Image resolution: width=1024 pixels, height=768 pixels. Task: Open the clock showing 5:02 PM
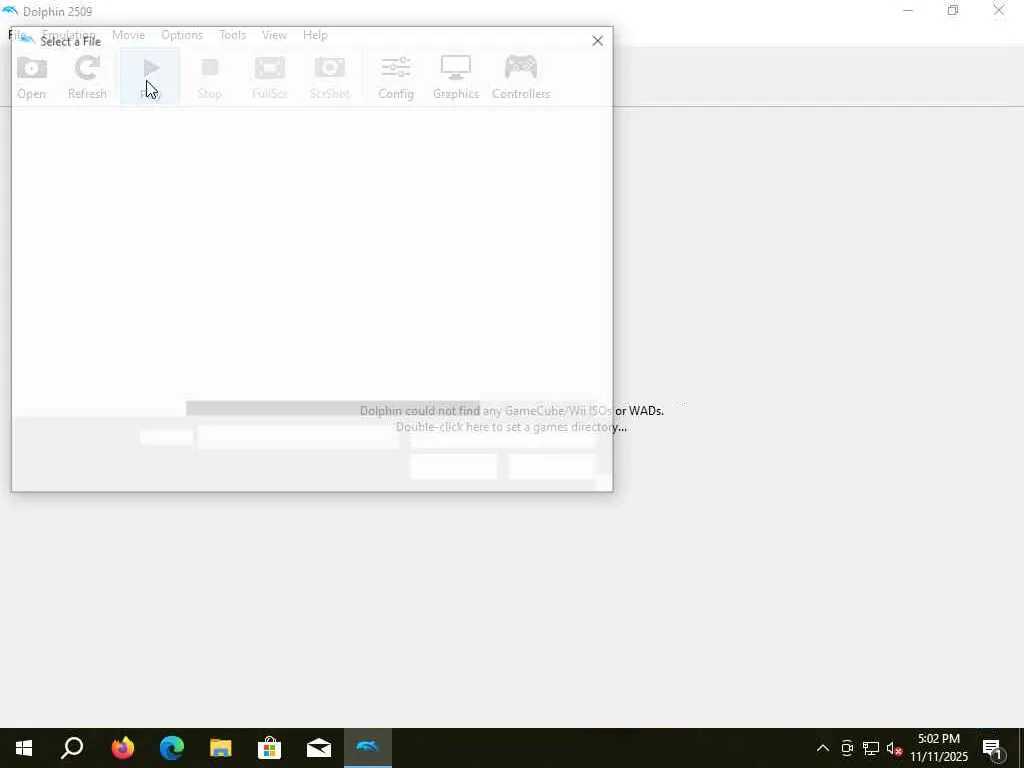click(x=939, y=748)
